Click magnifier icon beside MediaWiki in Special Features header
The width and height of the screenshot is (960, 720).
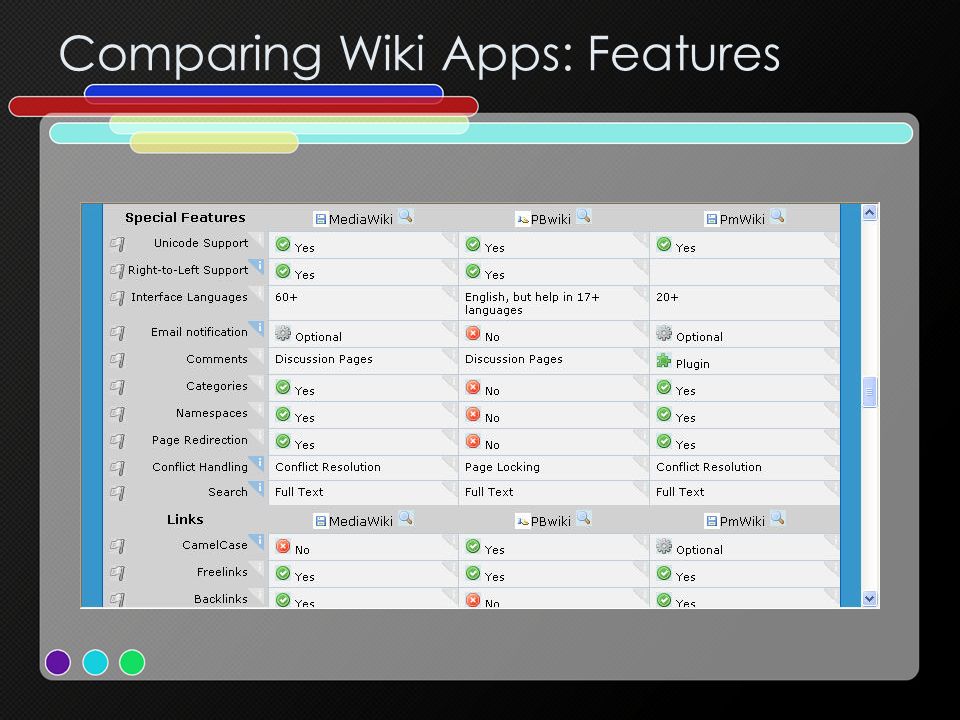[x=405, y=216]
